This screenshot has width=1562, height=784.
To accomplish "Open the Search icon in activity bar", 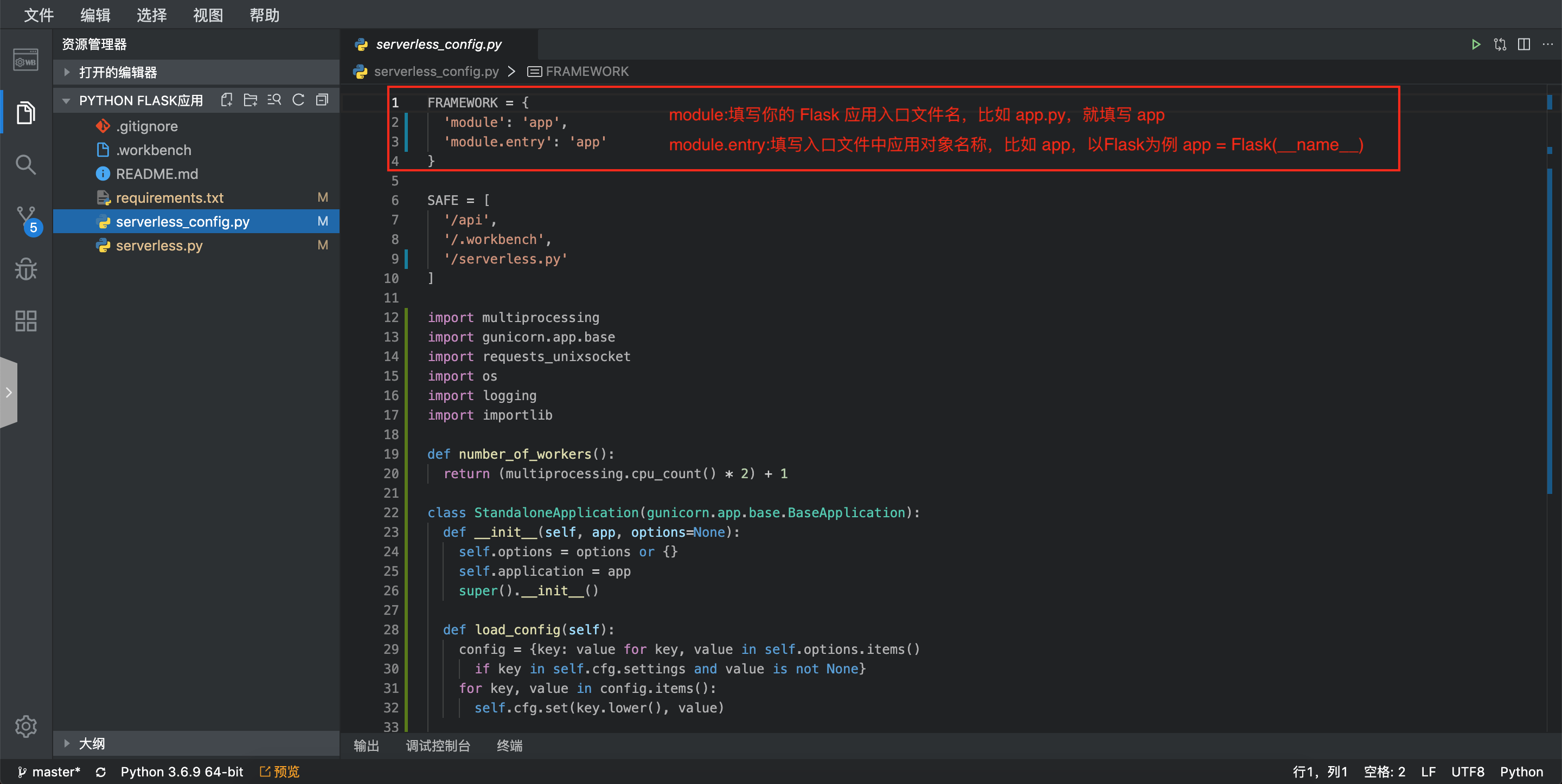I will (x=25, y=164).
